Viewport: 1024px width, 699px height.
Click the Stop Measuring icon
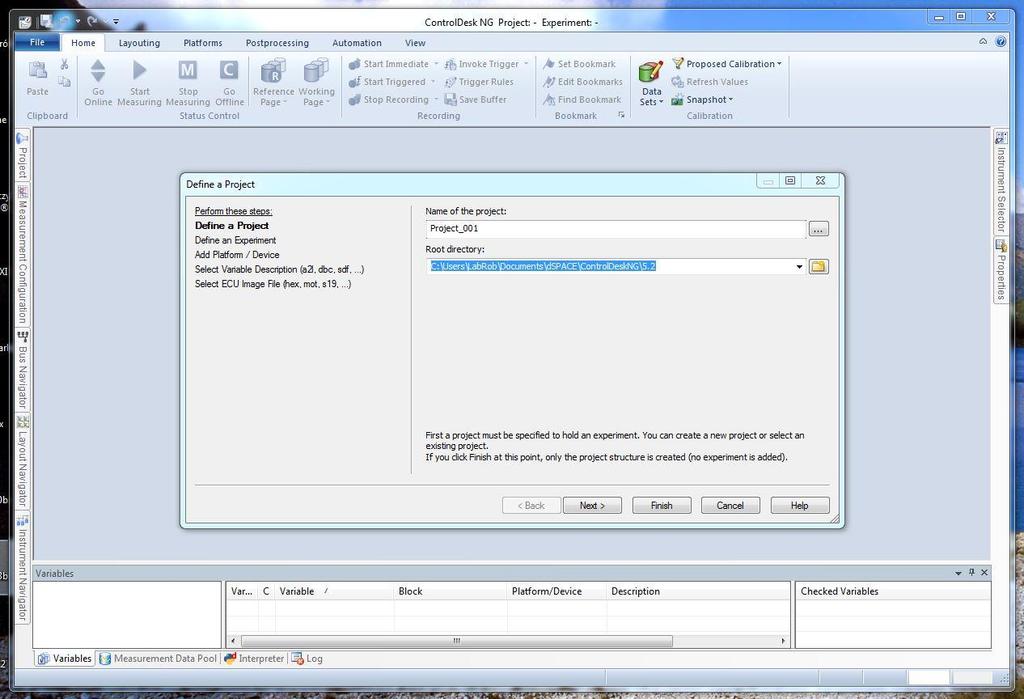click(x=187, y=70)
